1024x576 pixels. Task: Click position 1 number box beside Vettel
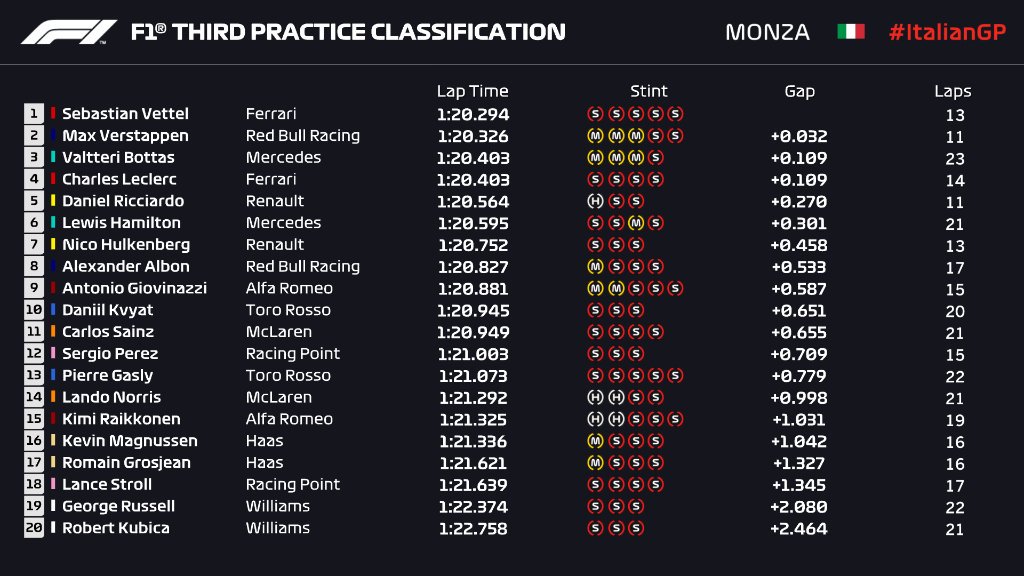(34, 114)
